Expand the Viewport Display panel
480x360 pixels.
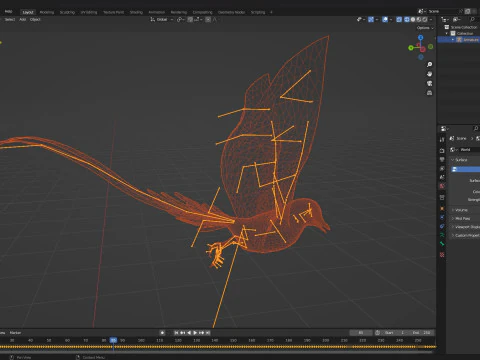click(x=466, y=227)
